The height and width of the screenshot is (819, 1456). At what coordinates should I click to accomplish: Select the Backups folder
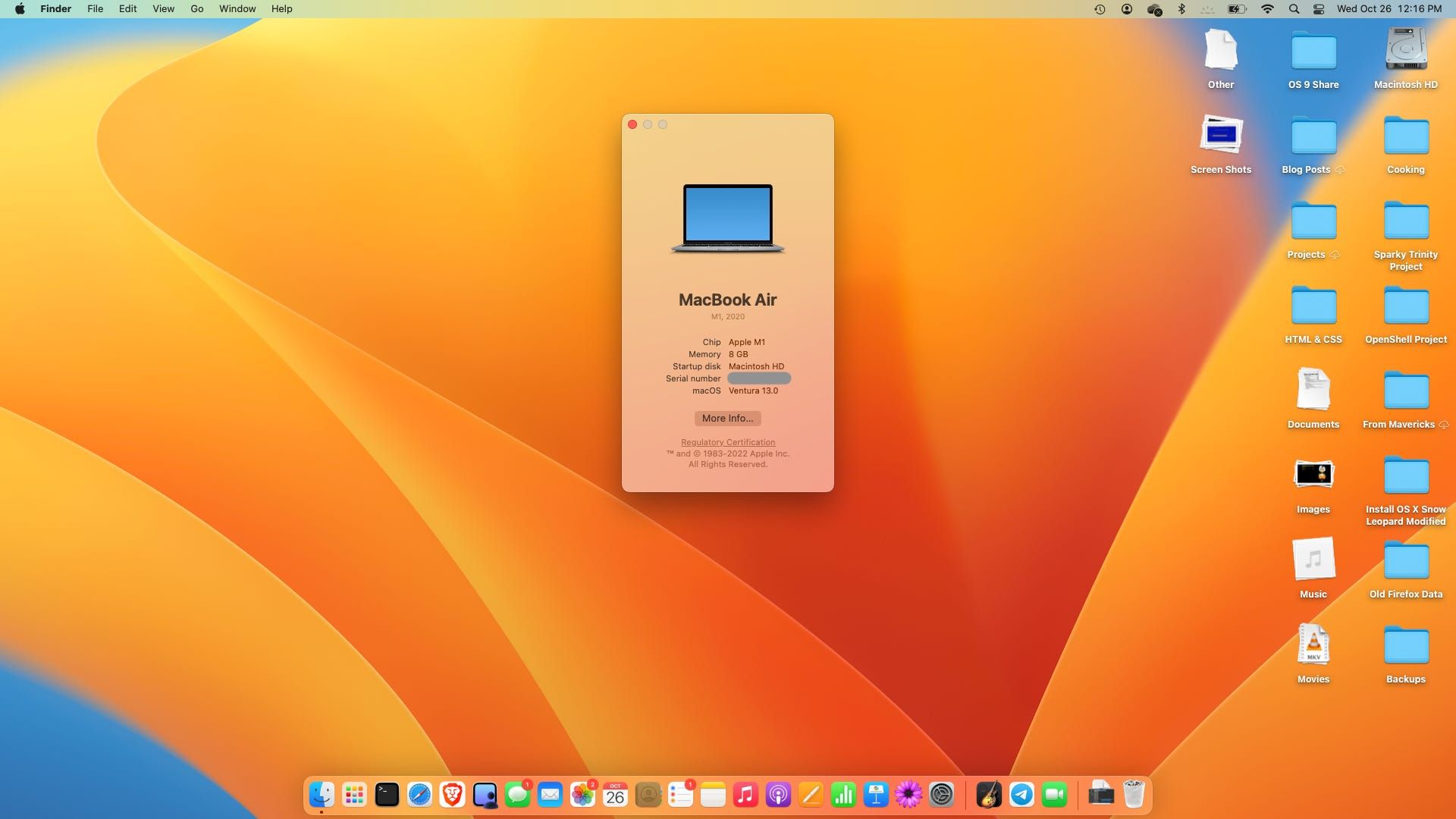pyautogui.click(x=1406, y=646)
